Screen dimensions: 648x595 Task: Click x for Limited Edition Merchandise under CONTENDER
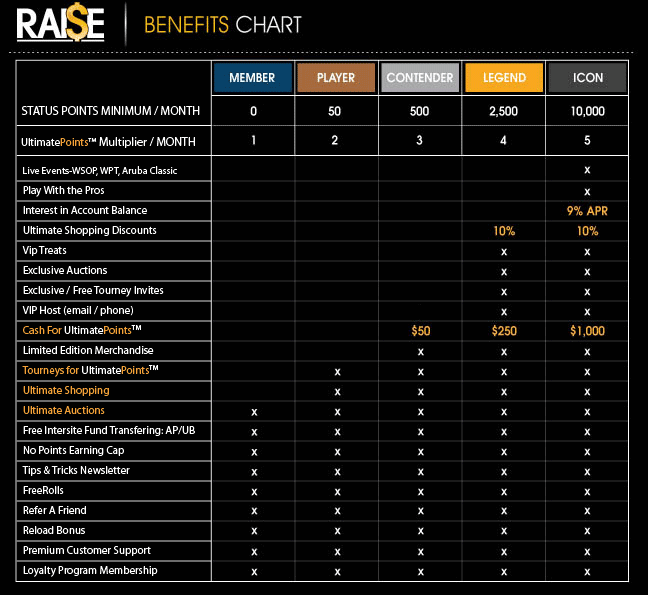coord(421,352)
